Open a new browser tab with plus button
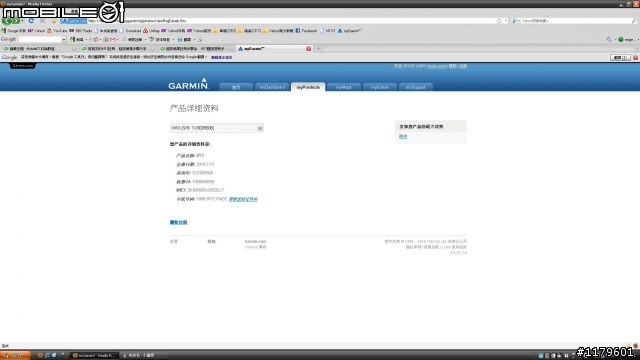 click(319, 49)
